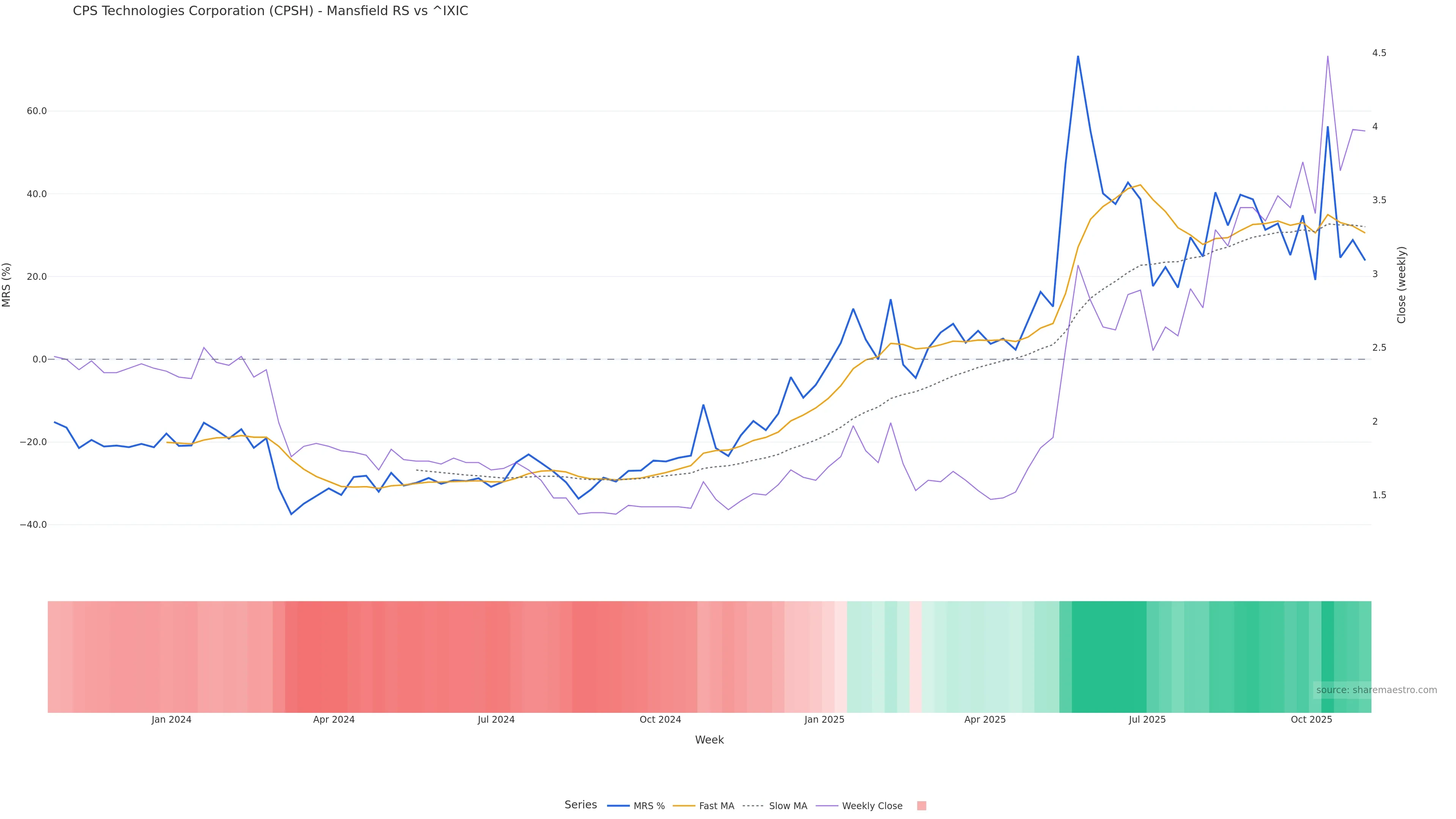Click the Jul 2024 x-axis tick label

click(496, 720)
